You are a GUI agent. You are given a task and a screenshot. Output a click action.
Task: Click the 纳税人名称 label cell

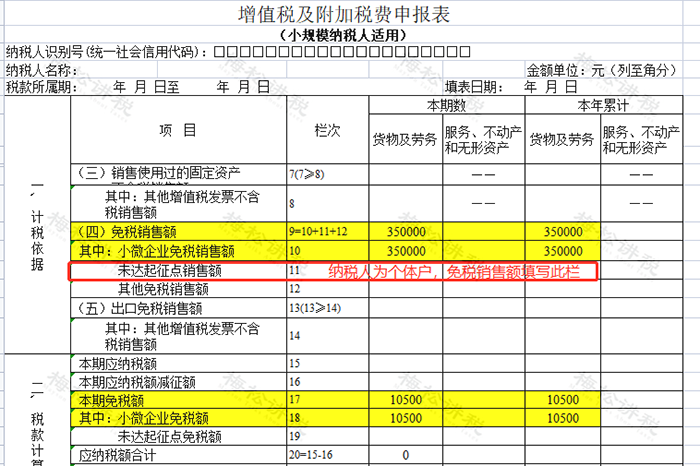[x=42, y=70]
